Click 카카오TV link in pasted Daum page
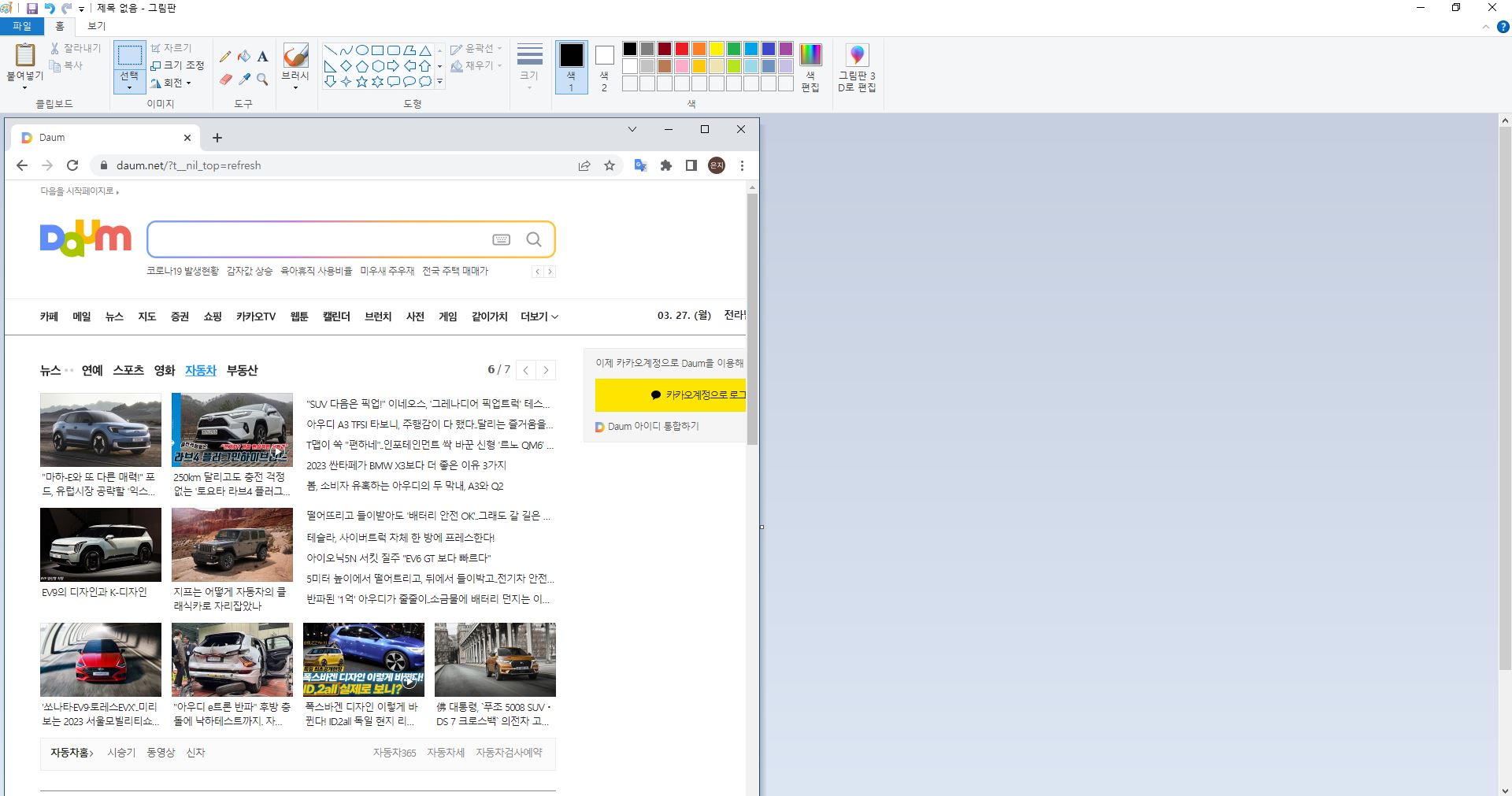Screen dimensions: 1512x796 [x=256, y=317]
